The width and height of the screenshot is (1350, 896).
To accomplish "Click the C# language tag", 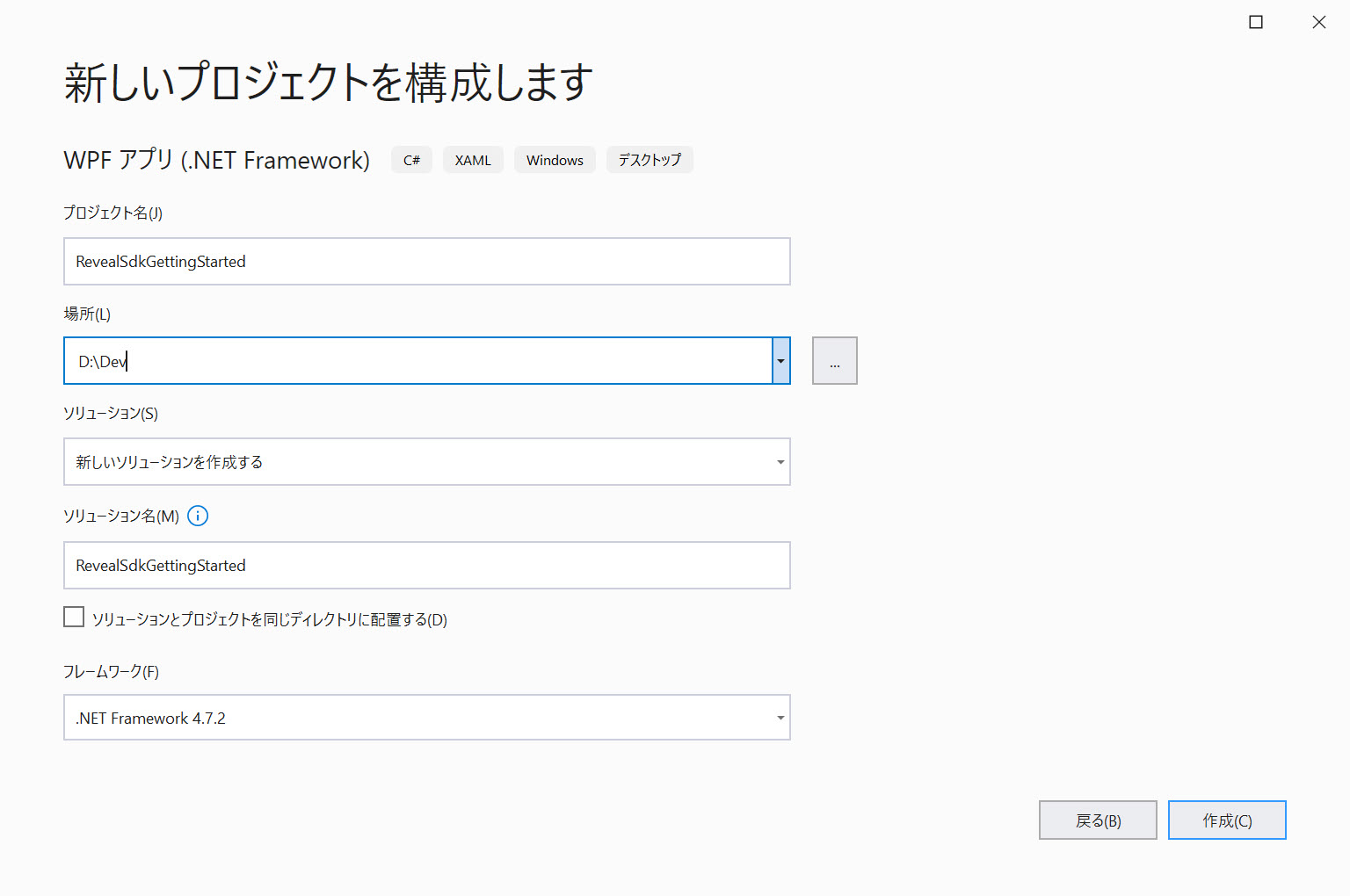I will pos(411,160).
